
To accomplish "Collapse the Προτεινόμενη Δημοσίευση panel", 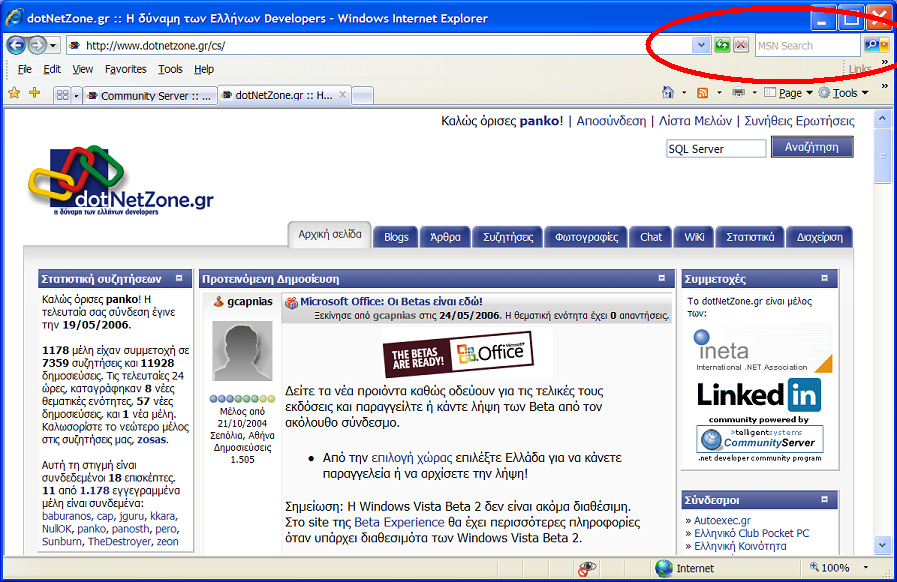I will 662,279.
